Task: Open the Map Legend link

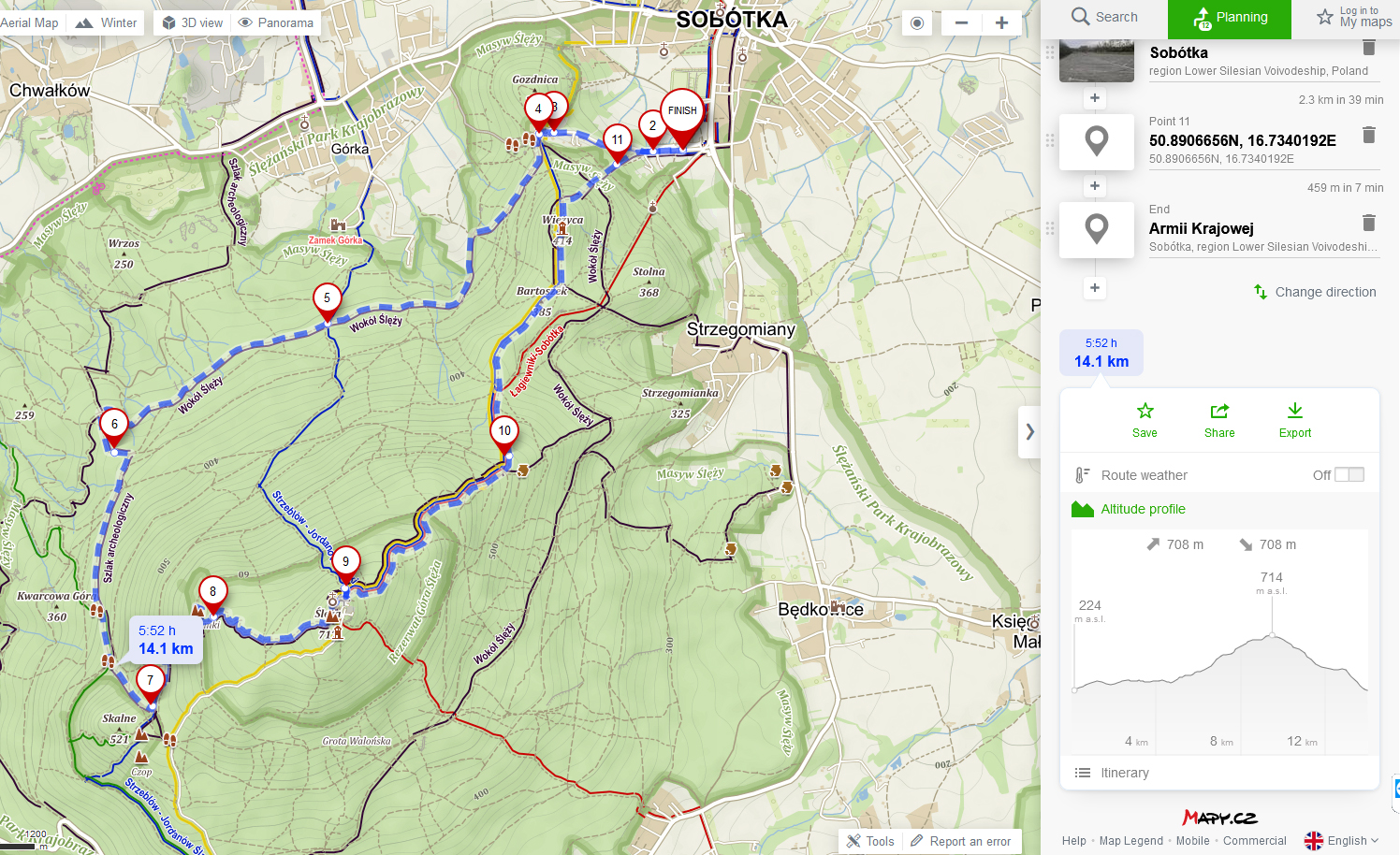Action: pos(1130,841)
